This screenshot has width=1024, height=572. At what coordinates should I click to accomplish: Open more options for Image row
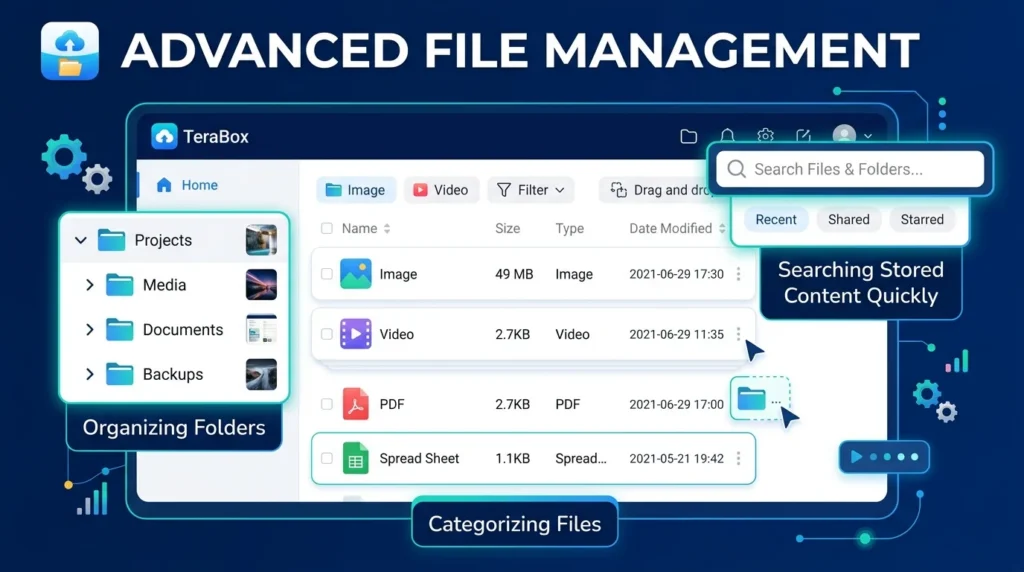tap(739, 274)
